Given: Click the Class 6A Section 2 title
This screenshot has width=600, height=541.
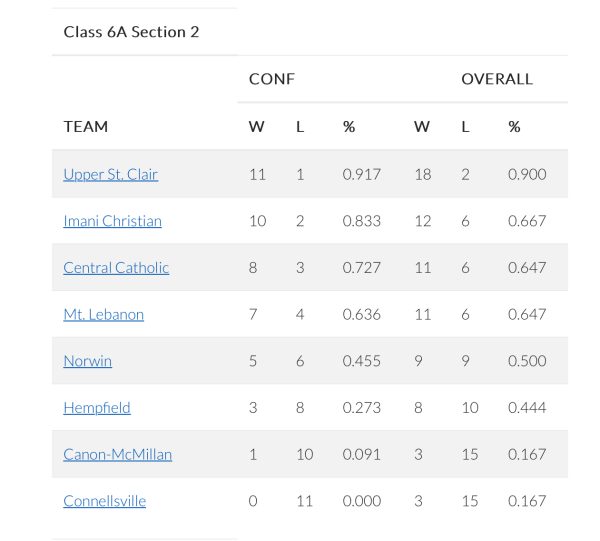Looking at the screenshot, I should tap(131, 32).
